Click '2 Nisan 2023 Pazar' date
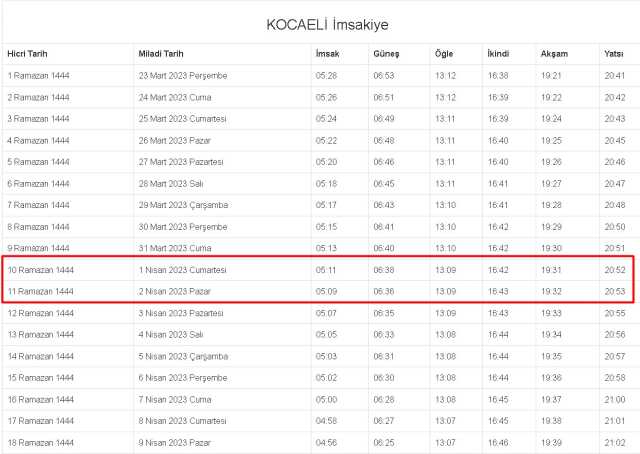The width and height of the screenshot is (640, 454). (x=174, y=292)
